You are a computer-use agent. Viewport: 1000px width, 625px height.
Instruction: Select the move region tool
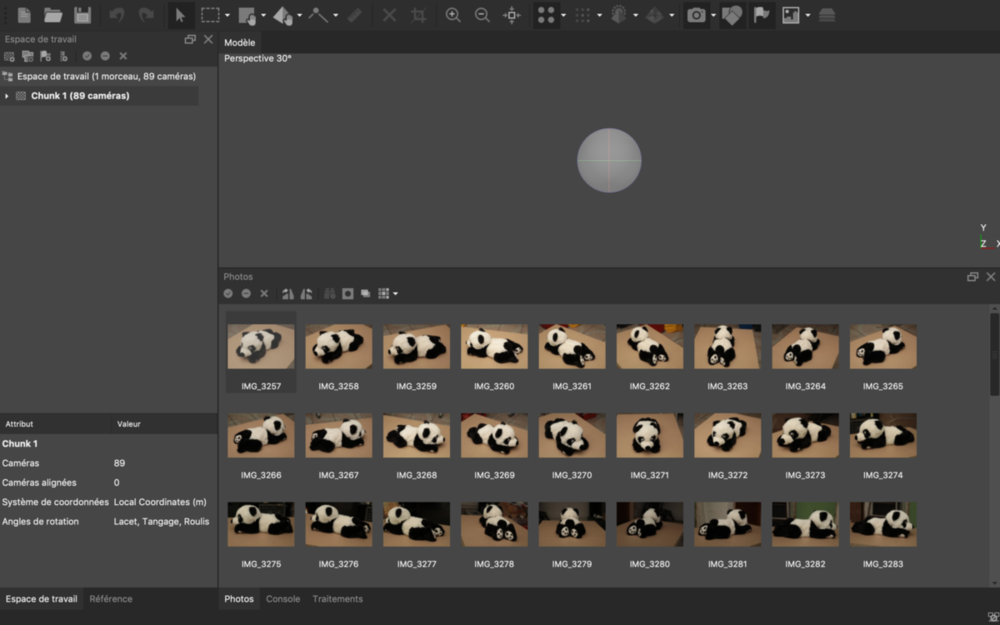pyautogui.click(x=247, y=15)
